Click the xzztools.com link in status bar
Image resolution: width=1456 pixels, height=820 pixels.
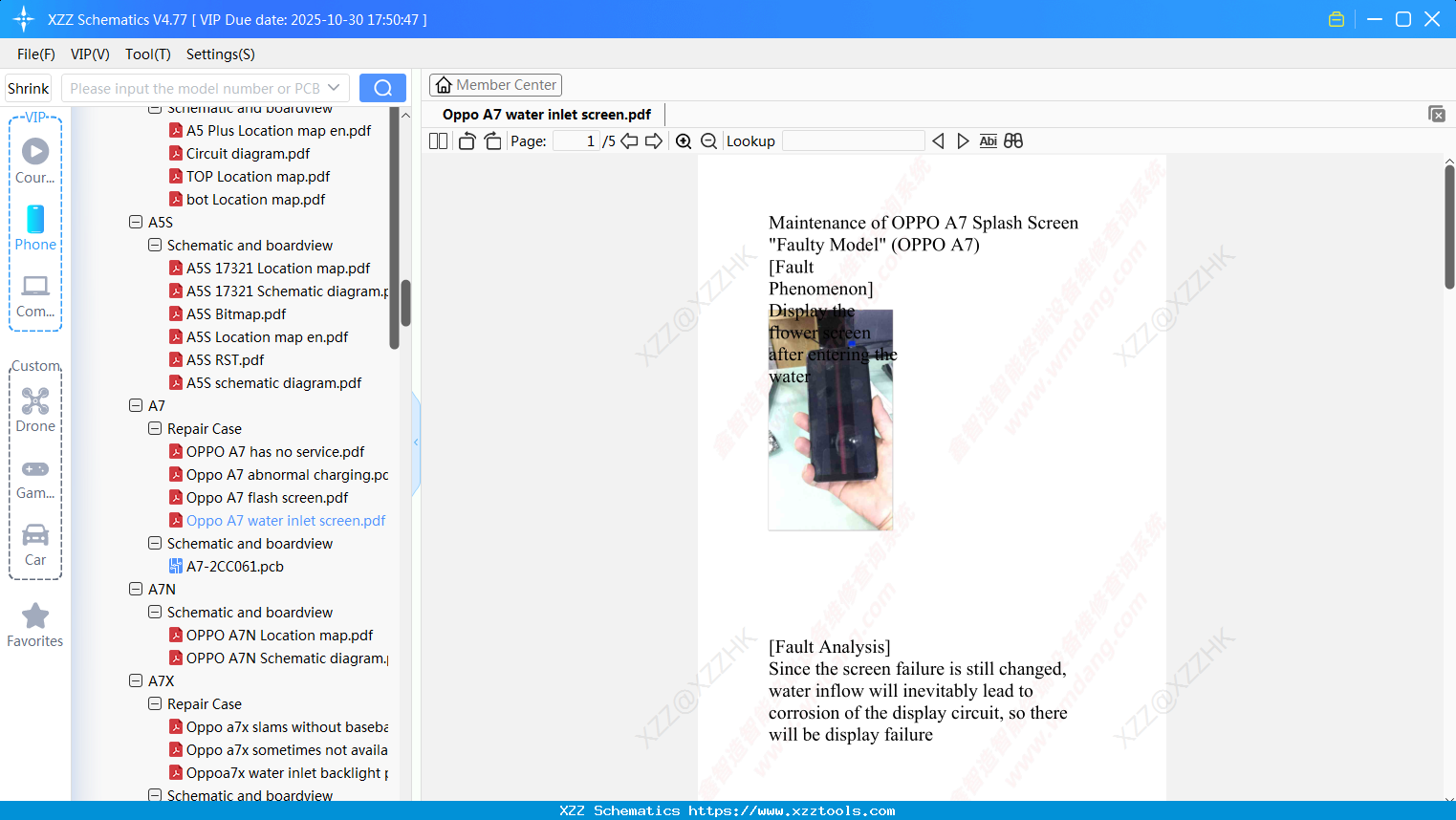(x=792, y=810)
